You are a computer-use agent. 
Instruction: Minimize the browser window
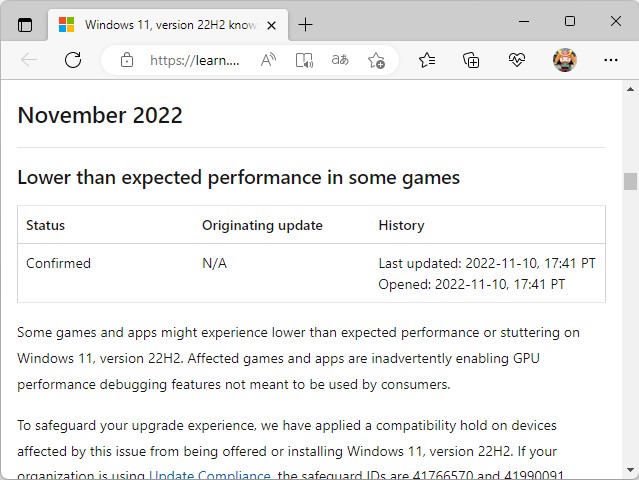[x=524, y=21]
